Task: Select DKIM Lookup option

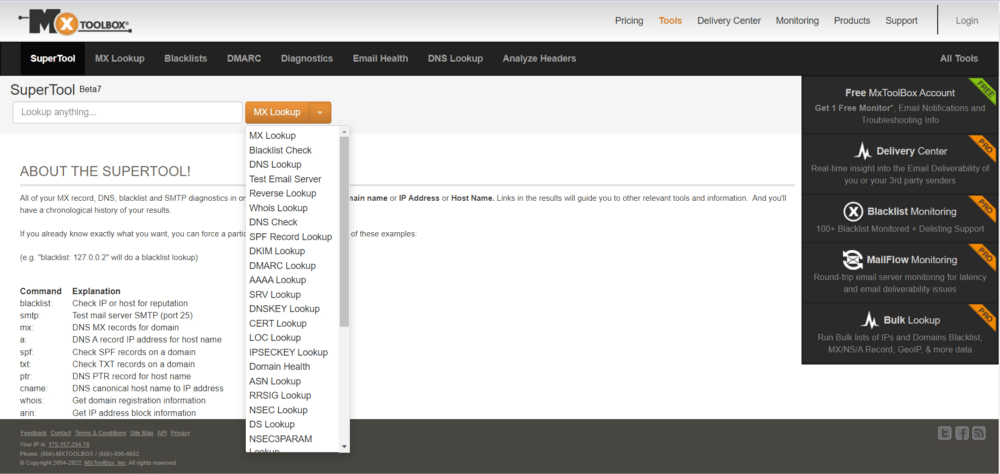Action: [x=277, y=251]
